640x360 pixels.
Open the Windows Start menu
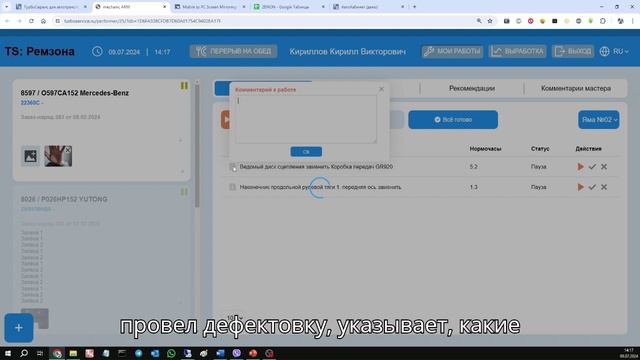(8, 353)
